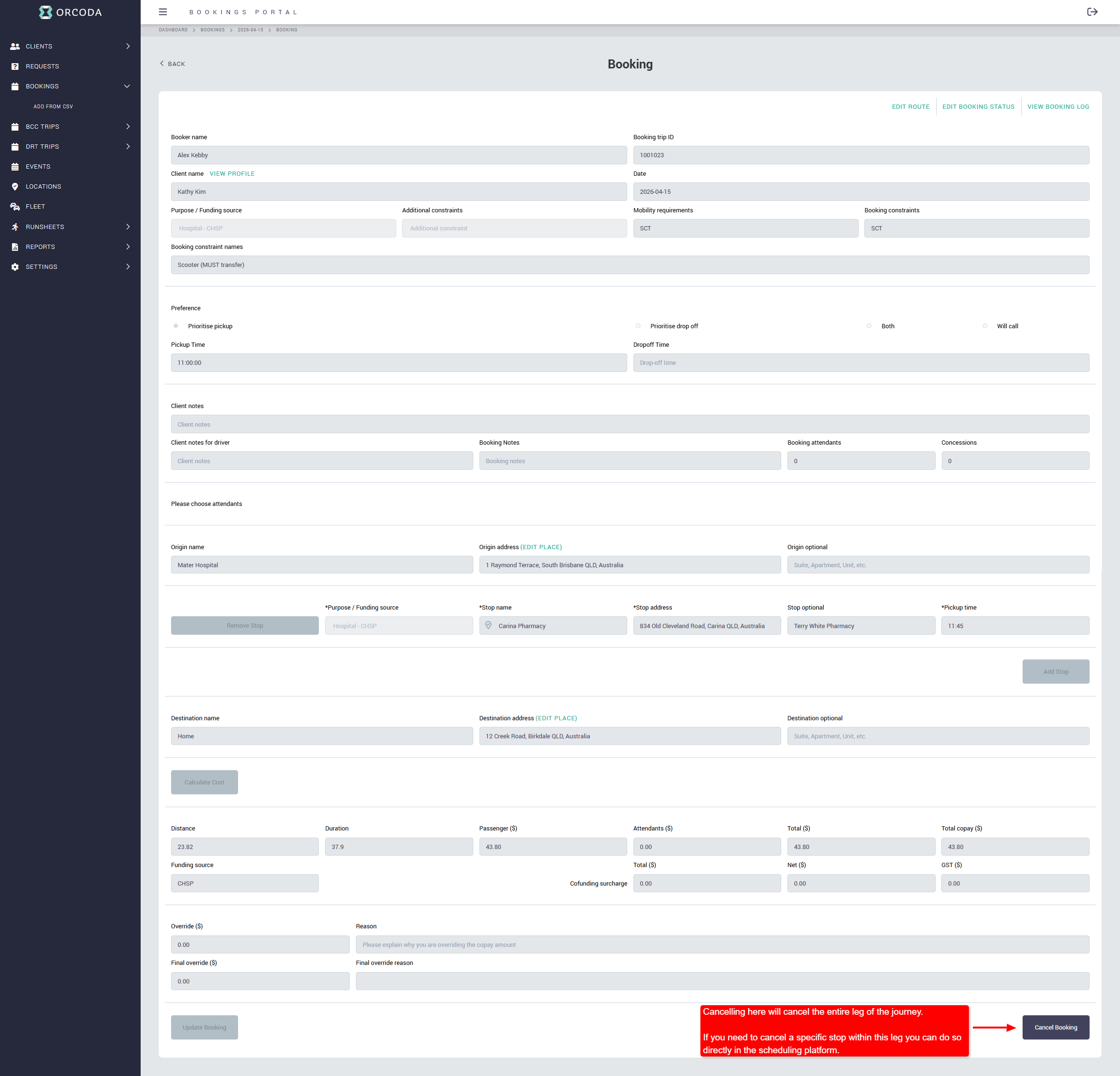
Task: Click the Requests question mark icon
Action: 15,67
